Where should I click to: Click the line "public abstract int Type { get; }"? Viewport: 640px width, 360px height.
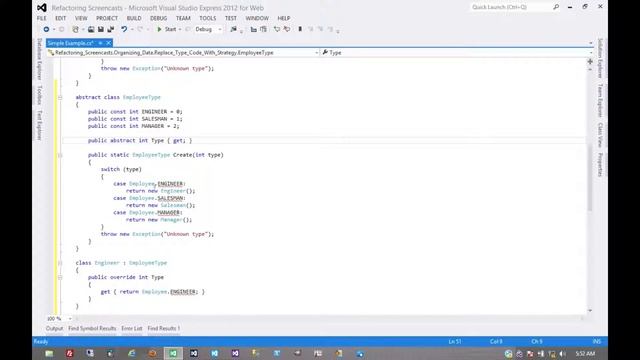[x=140, y=140]
